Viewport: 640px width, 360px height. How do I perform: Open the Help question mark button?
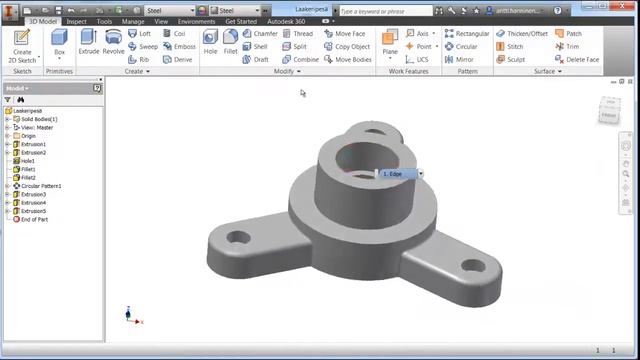pyautogui.click(x=558, y=11)
